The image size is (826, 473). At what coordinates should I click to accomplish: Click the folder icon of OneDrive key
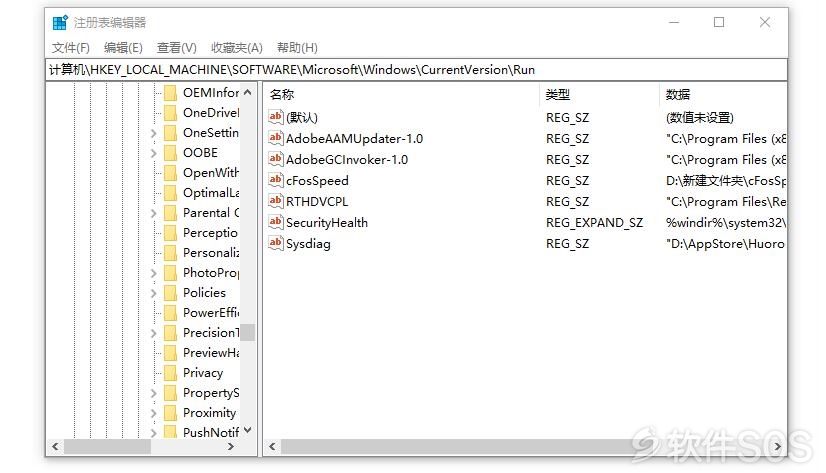point(170,113)
